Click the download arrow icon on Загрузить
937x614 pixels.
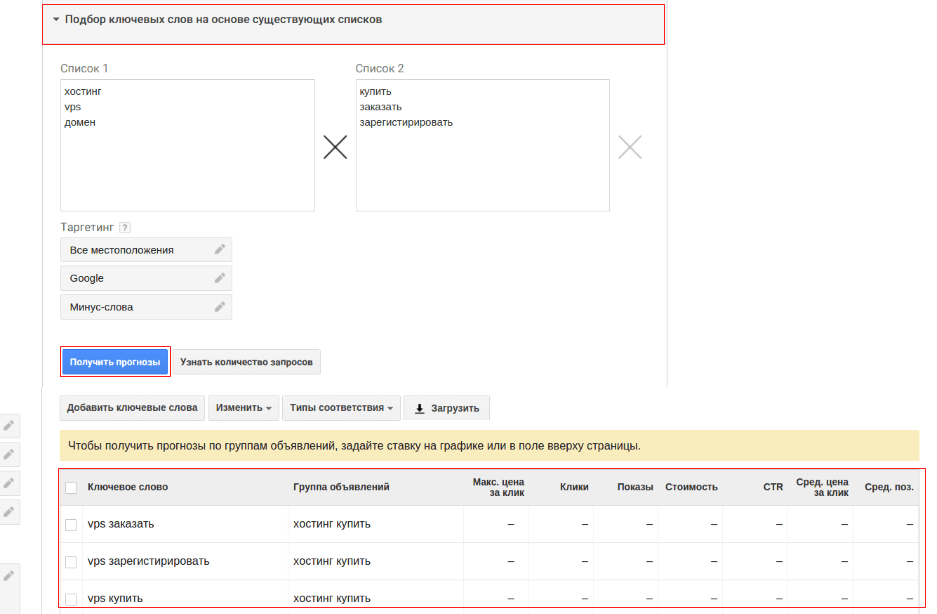coord(420,408)
